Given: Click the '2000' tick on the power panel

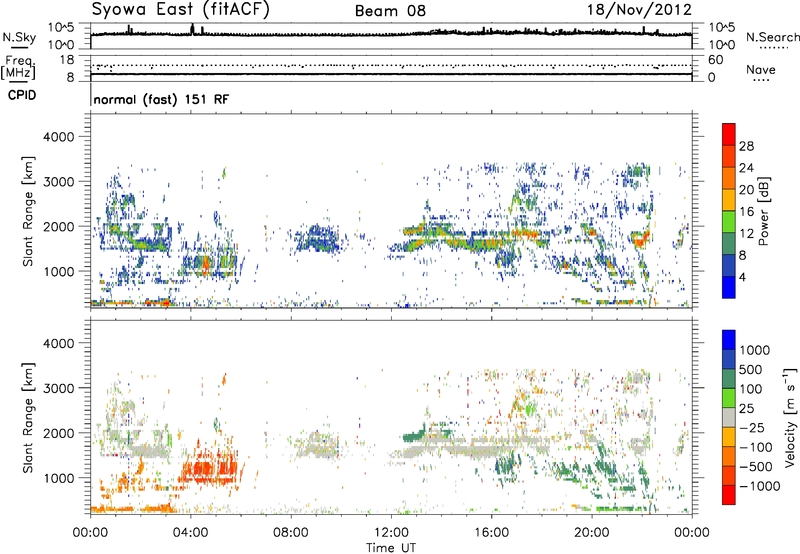Looking at the screenshot, I should (x=58, y=226).
